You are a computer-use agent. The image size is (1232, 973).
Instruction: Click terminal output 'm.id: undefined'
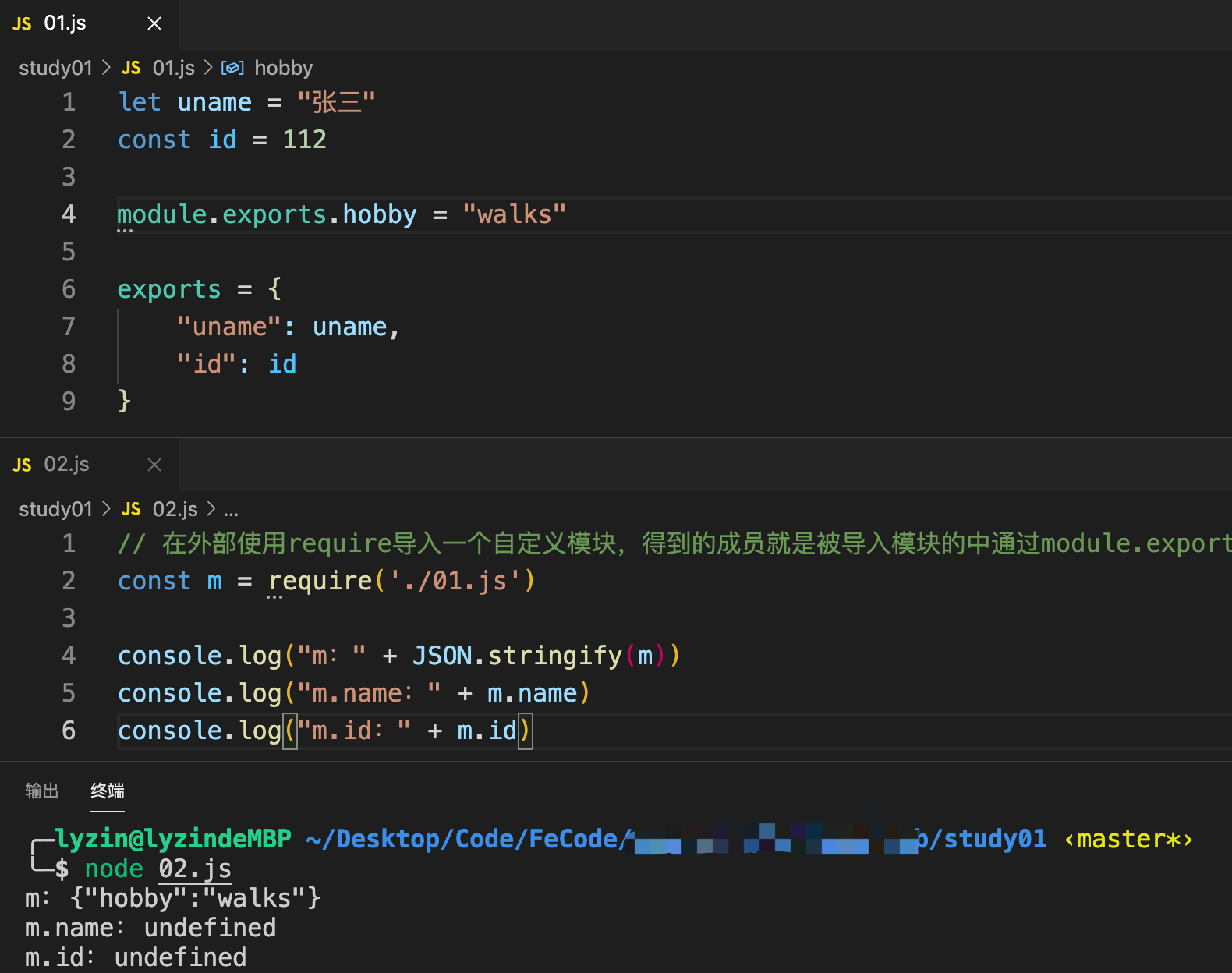point(136,957)
